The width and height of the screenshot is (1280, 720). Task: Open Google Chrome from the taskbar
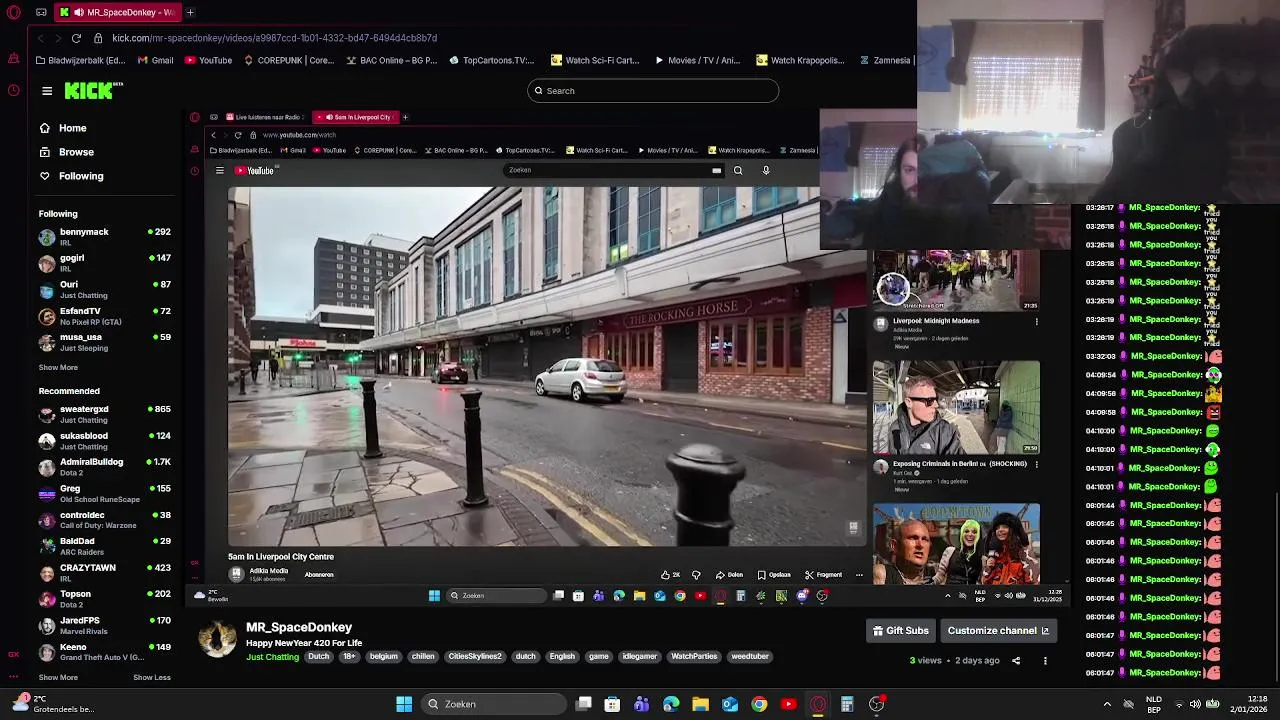[x=759, y=704]
